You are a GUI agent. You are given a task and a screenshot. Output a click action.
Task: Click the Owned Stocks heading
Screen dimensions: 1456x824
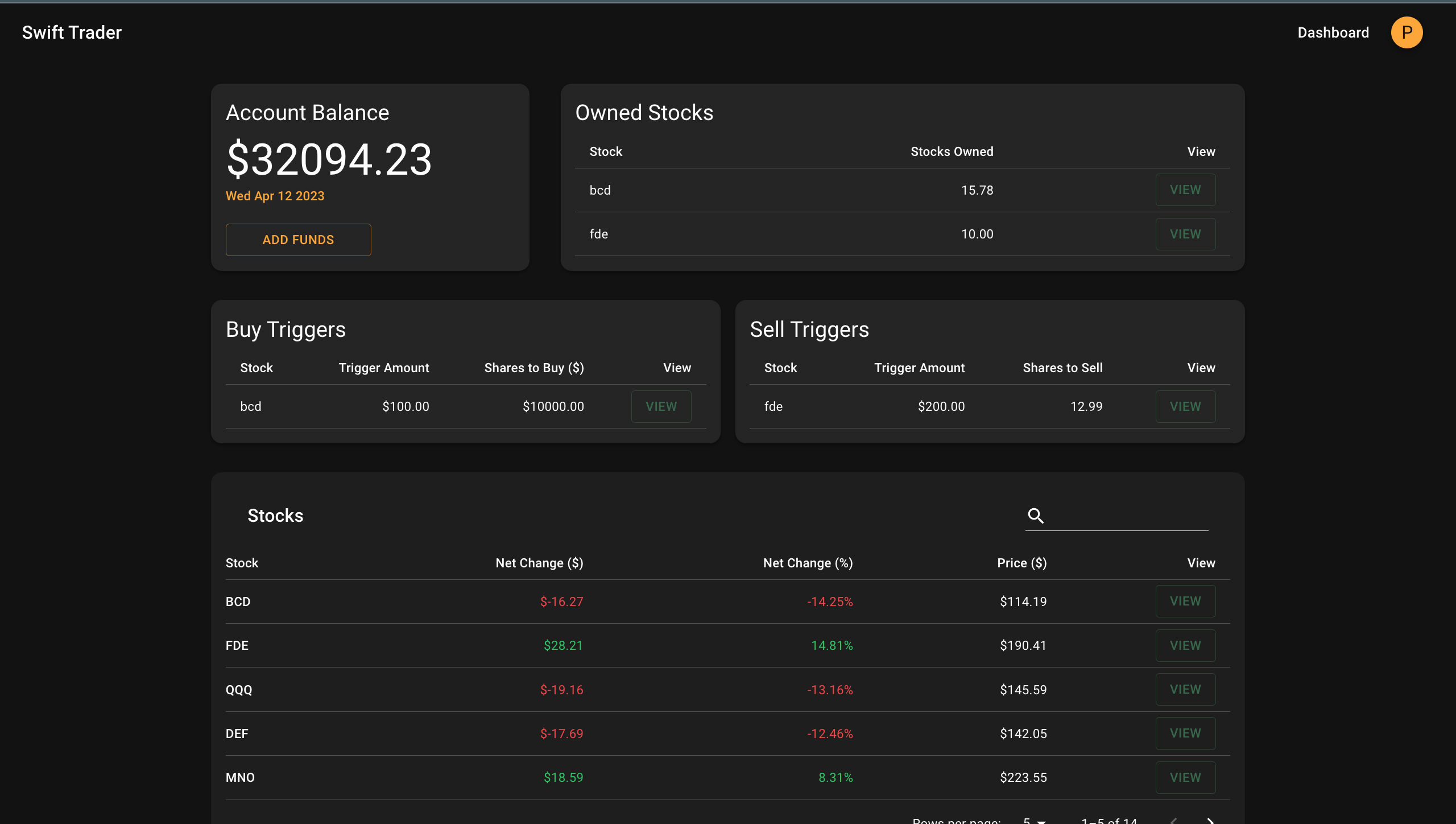click(x=644, y=113)
